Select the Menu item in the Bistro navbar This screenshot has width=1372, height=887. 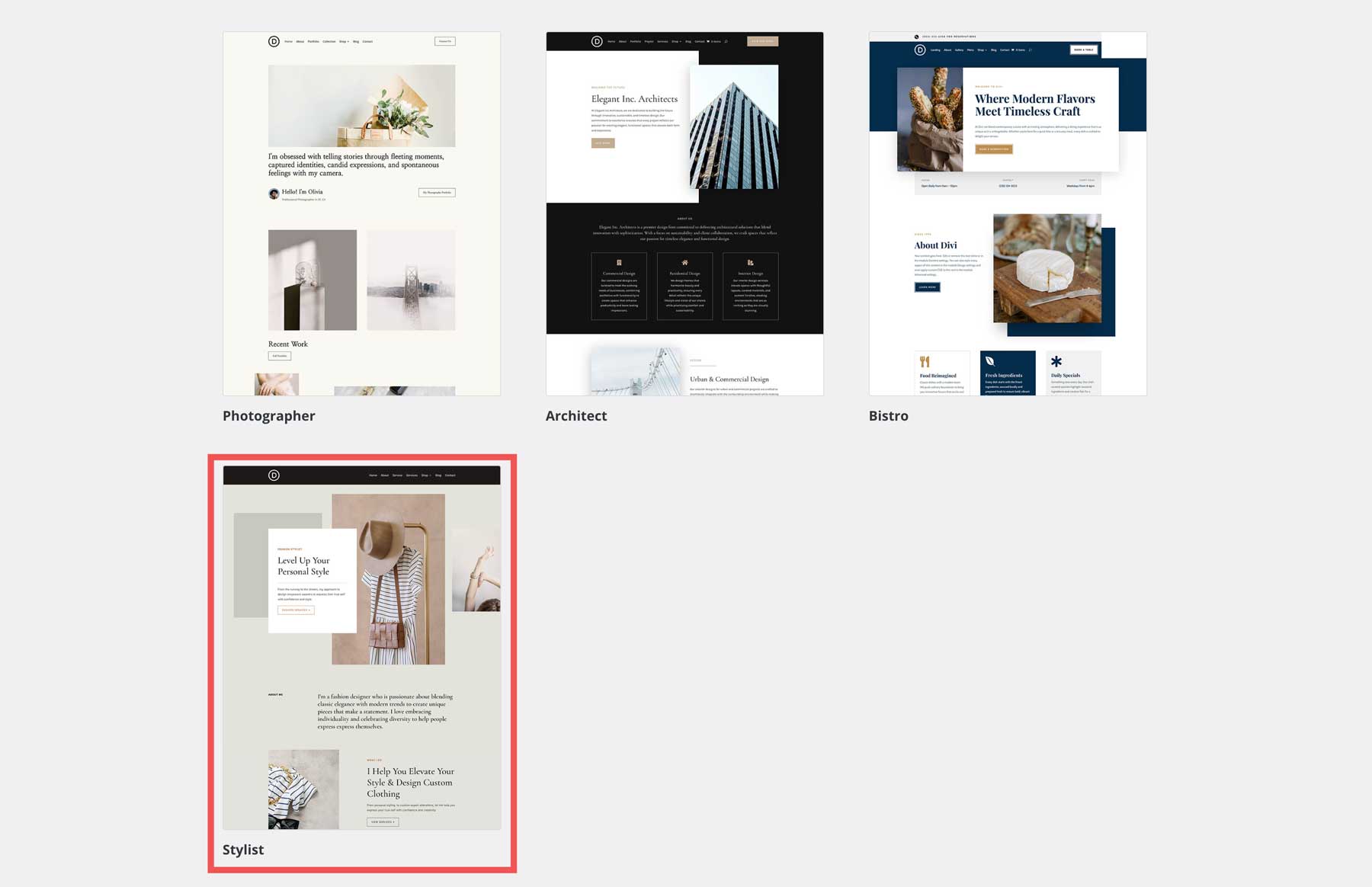click(x=970, y=50)
